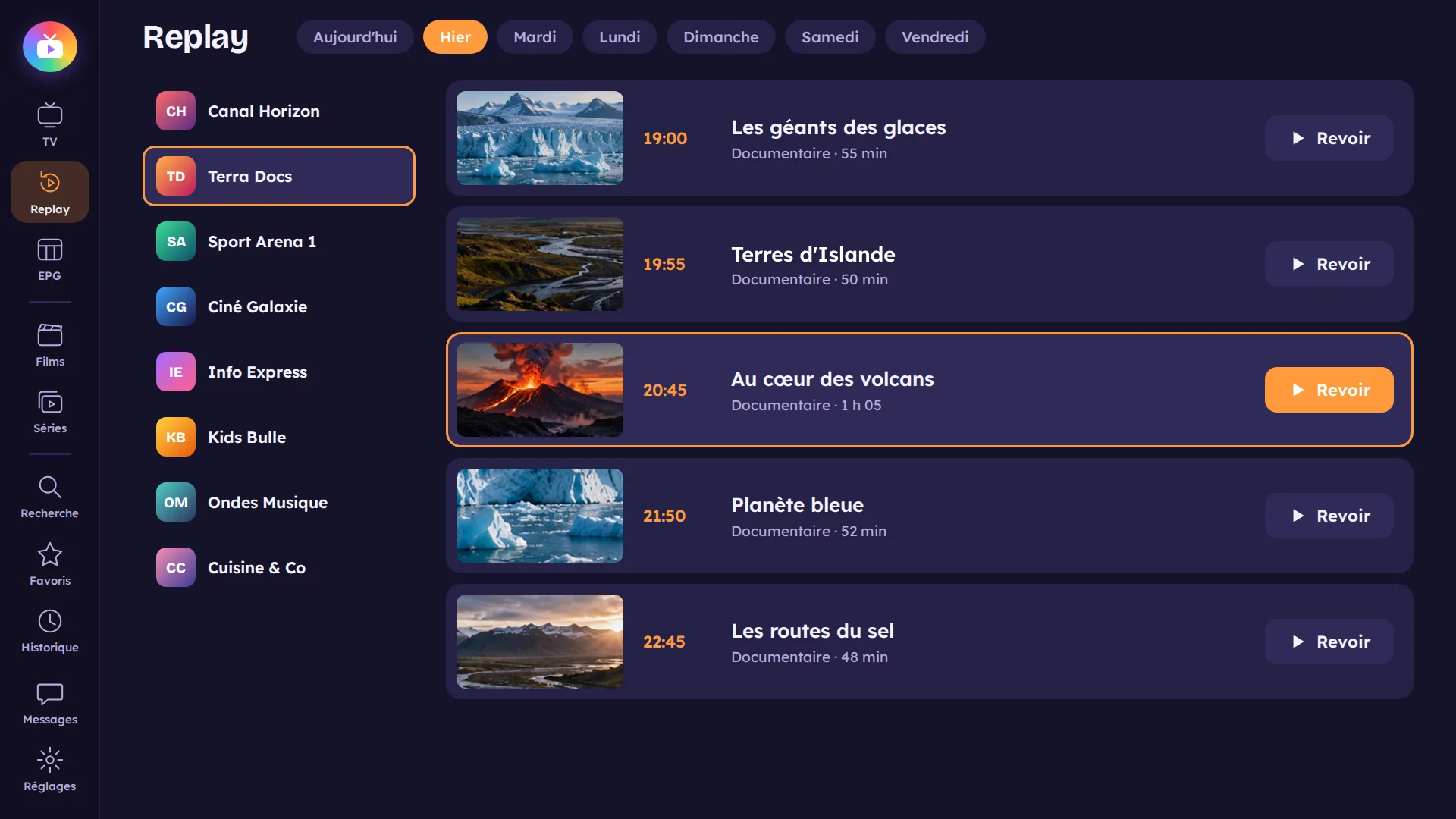
Task: Select the Terra Docs channel name
Action: tap(249, 176)
